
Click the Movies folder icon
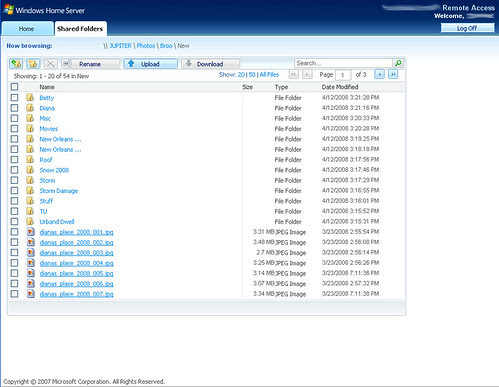[x=30, y=128]
